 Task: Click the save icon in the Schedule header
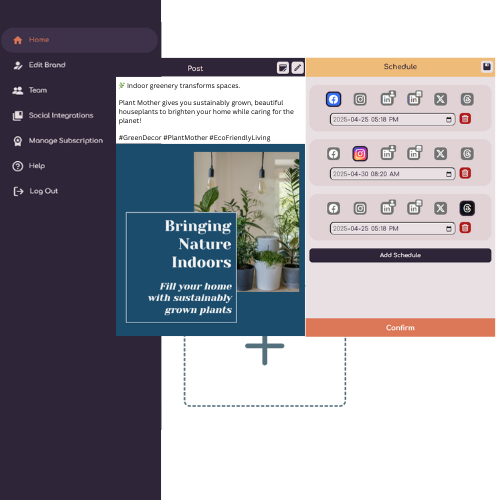(487, 66)
